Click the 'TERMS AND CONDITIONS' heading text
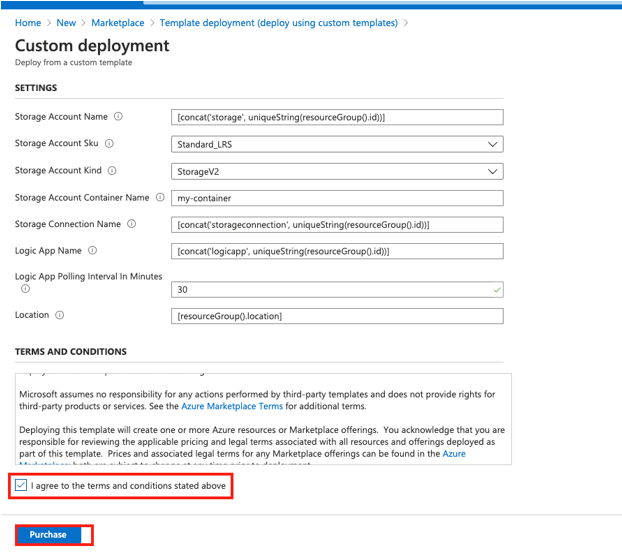 pos(71,351)
